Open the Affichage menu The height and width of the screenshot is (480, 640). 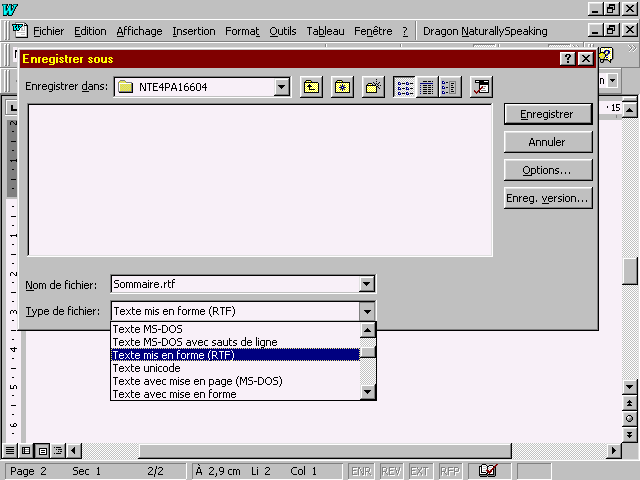click(x=139, y=31)
